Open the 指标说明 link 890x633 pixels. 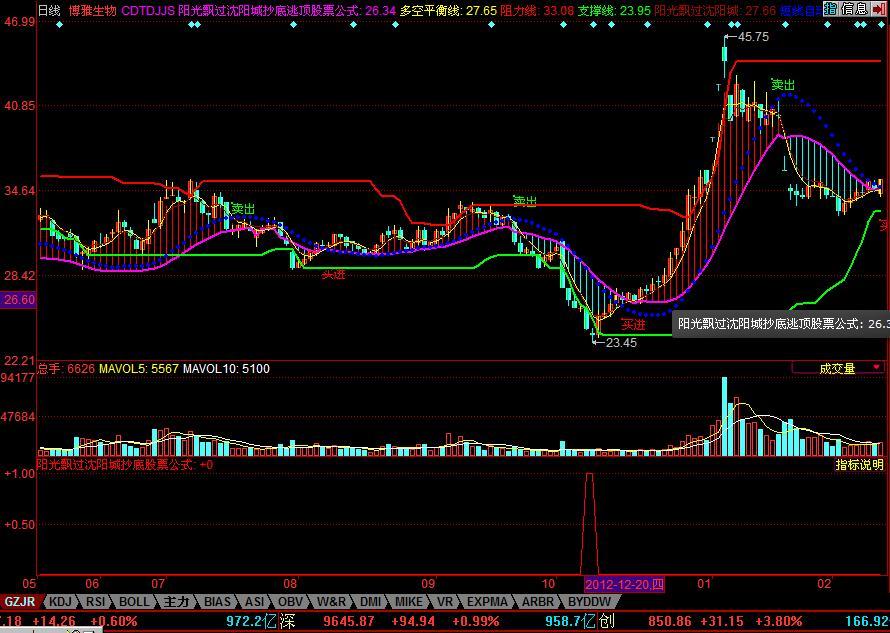click(860, 464)
